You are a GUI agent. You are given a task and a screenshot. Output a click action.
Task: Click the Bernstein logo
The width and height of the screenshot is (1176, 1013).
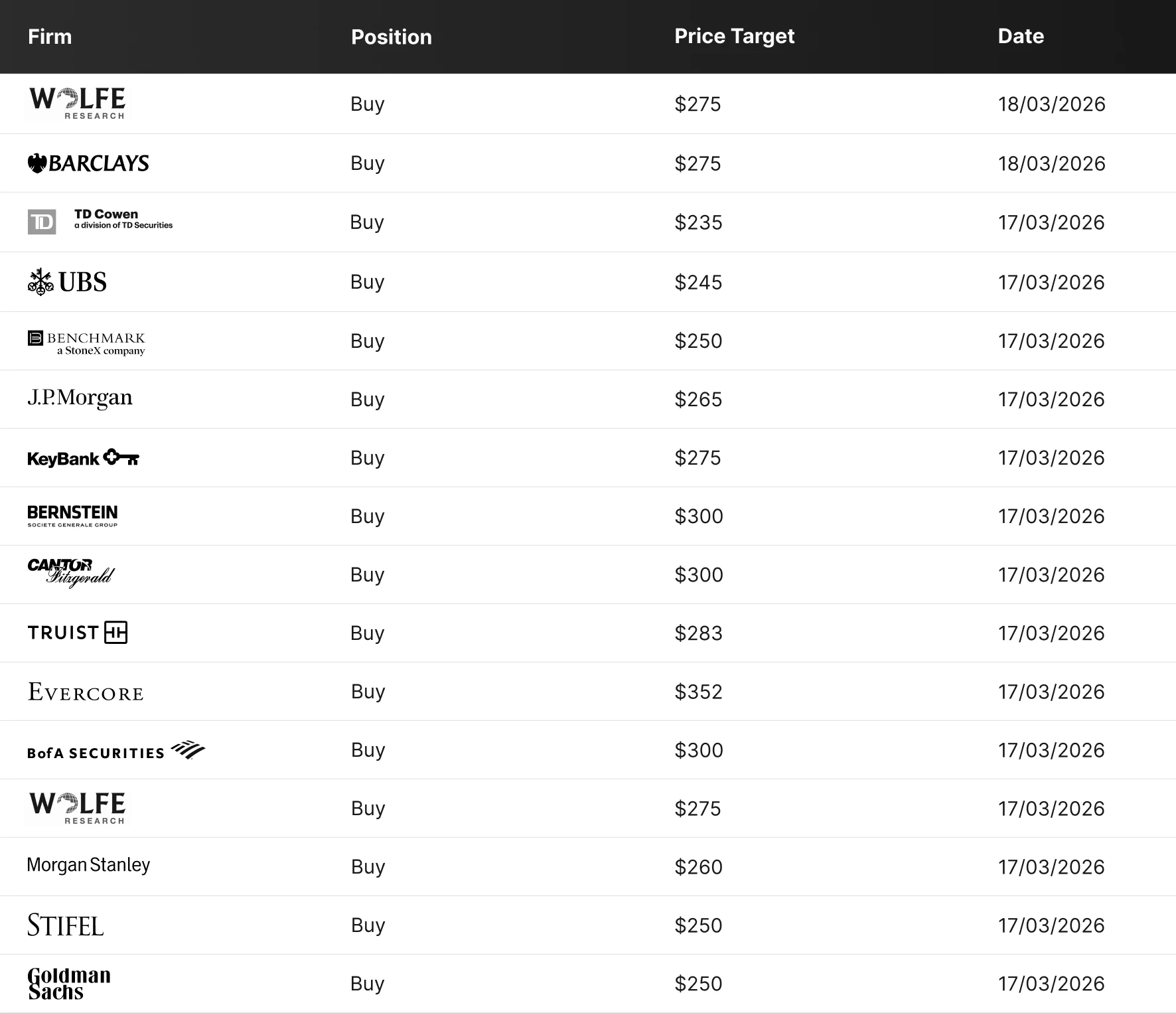coord(72,516)
